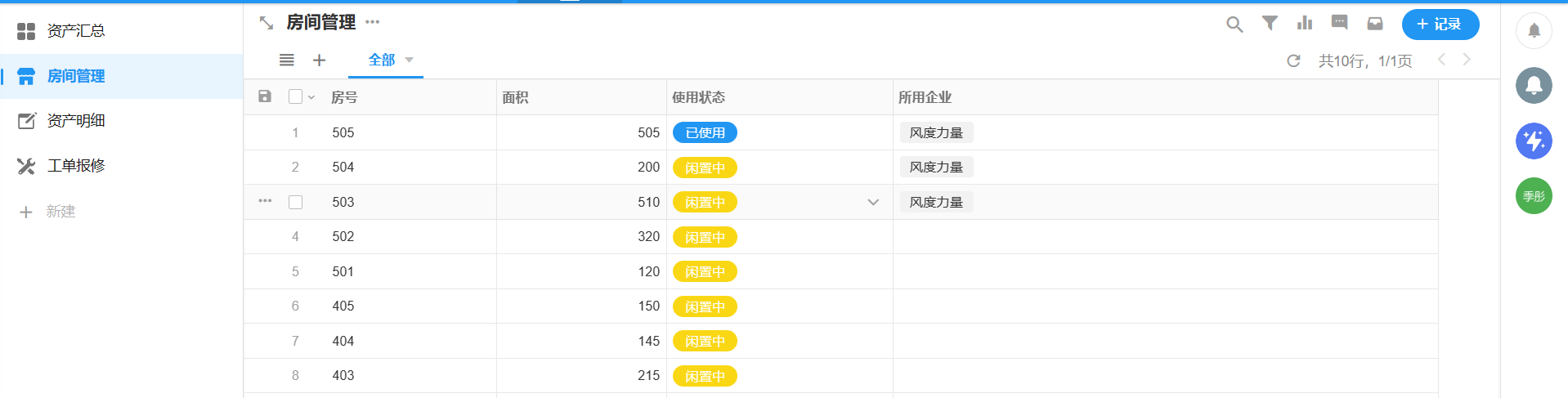Open the blue lightning assistant icon
Screen dimensions: 1568x398
point(1534,141)
